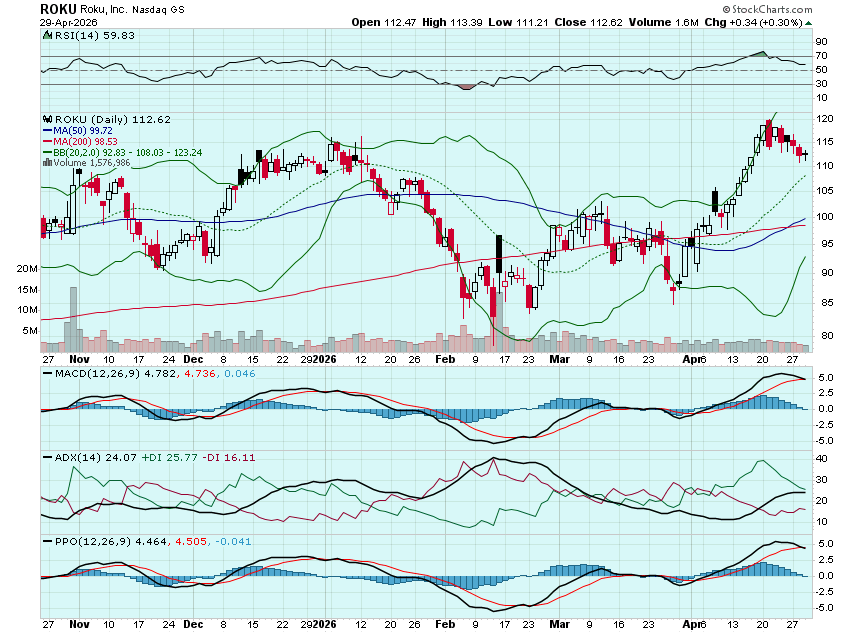Click the Feb marker on price chart axis
Screen dimensions: 850x633
coord(446,358)
